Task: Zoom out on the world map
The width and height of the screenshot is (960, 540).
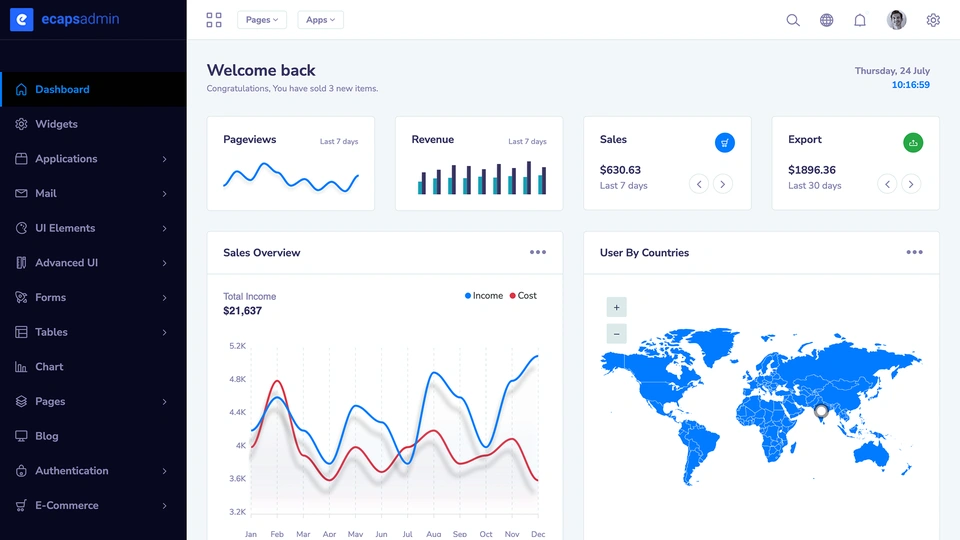Action: point(617,334)
